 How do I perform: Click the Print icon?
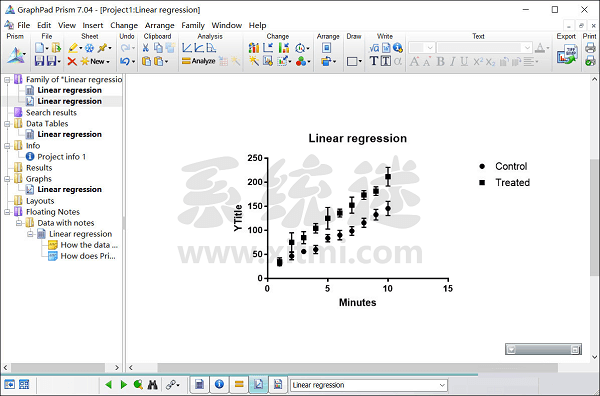click(590, 47)
